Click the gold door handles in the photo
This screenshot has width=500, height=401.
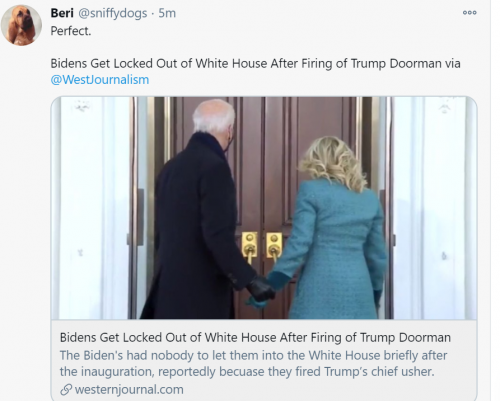click(262, 248)
